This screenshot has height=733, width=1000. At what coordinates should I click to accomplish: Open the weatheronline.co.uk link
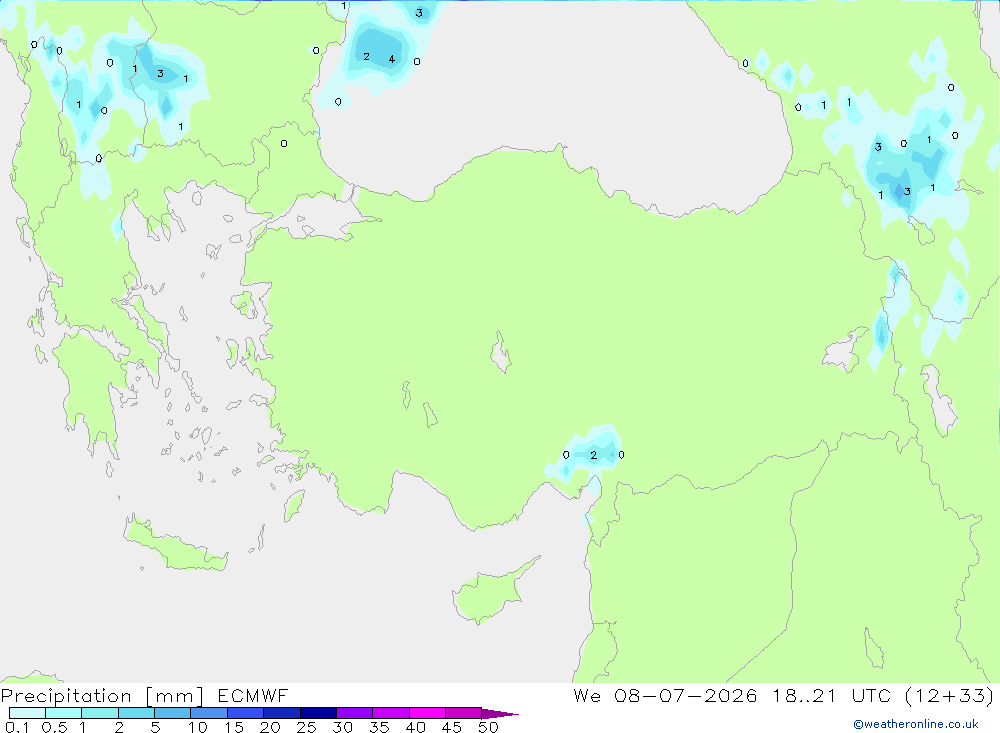click(916, 724)
